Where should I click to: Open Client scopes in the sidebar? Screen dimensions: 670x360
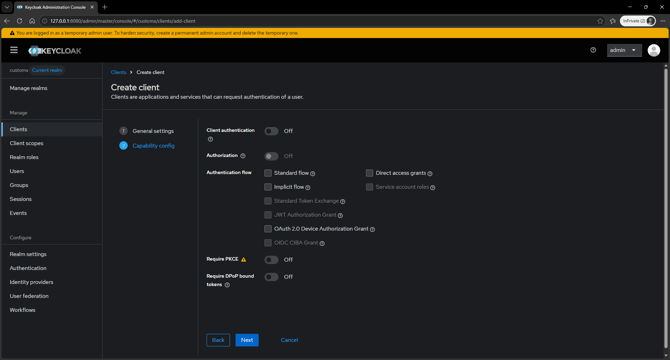52,143
